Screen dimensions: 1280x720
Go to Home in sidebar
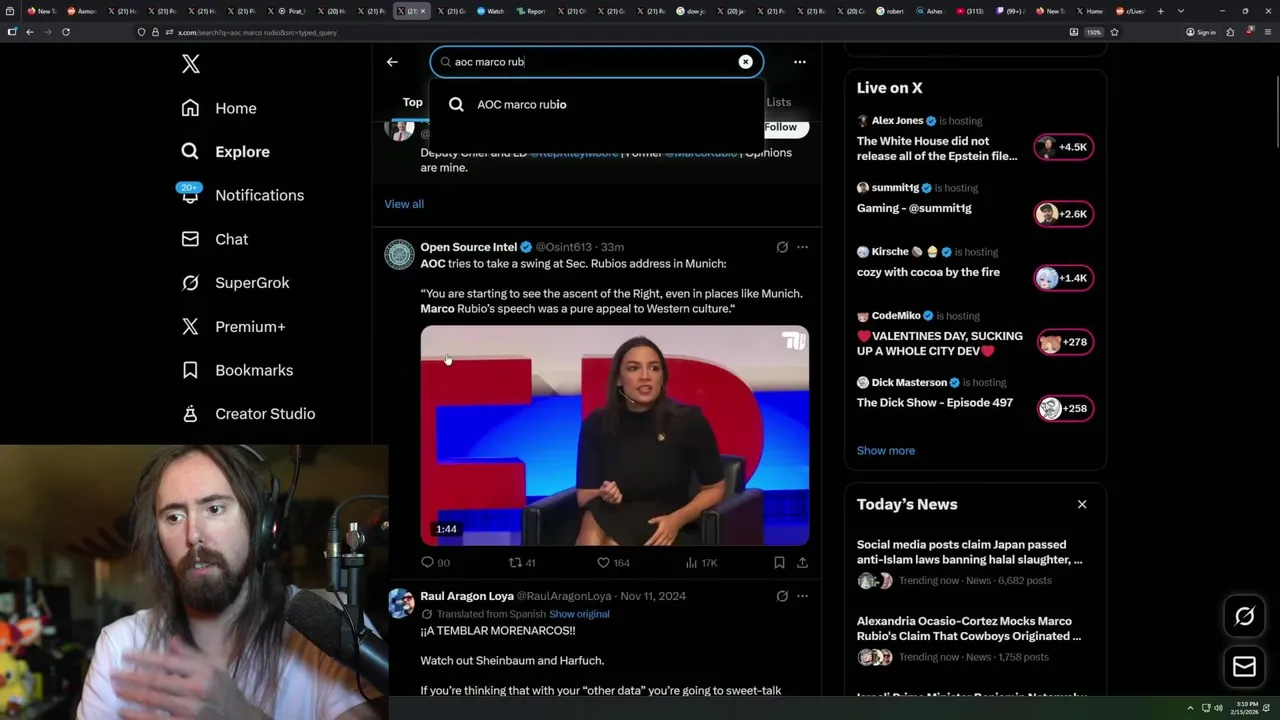[x=219, y=108]
